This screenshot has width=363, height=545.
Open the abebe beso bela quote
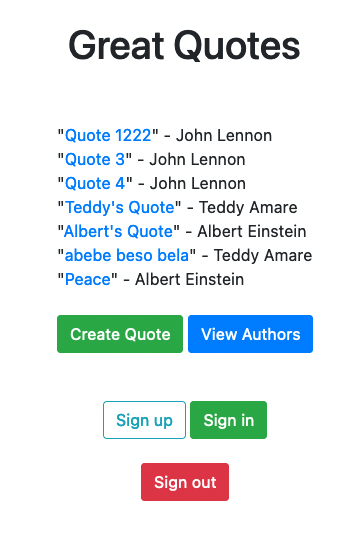127,255
